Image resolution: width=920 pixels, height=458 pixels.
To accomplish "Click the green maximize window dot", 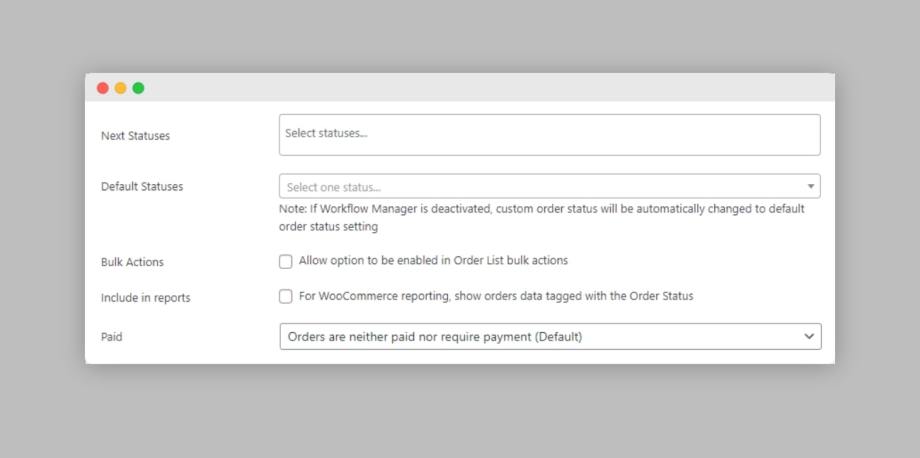I will coord(138,88).
